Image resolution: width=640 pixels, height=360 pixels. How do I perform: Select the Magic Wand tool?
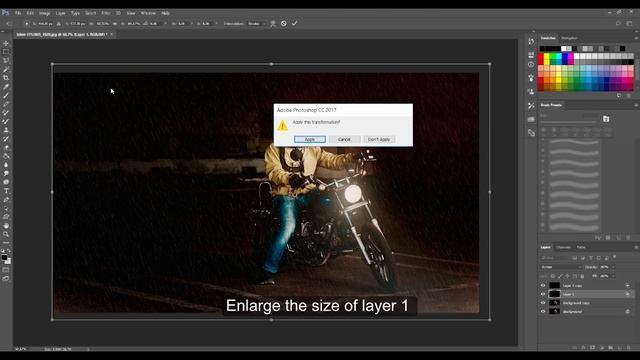(6, 69)
